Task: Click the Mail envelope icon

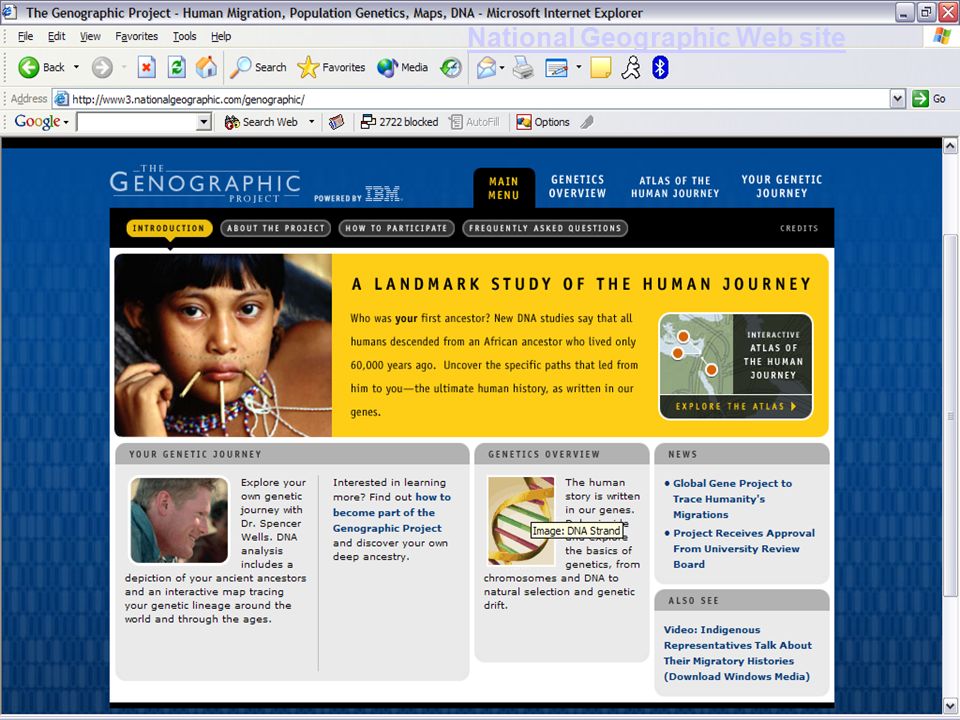Action: pos(486,67)
